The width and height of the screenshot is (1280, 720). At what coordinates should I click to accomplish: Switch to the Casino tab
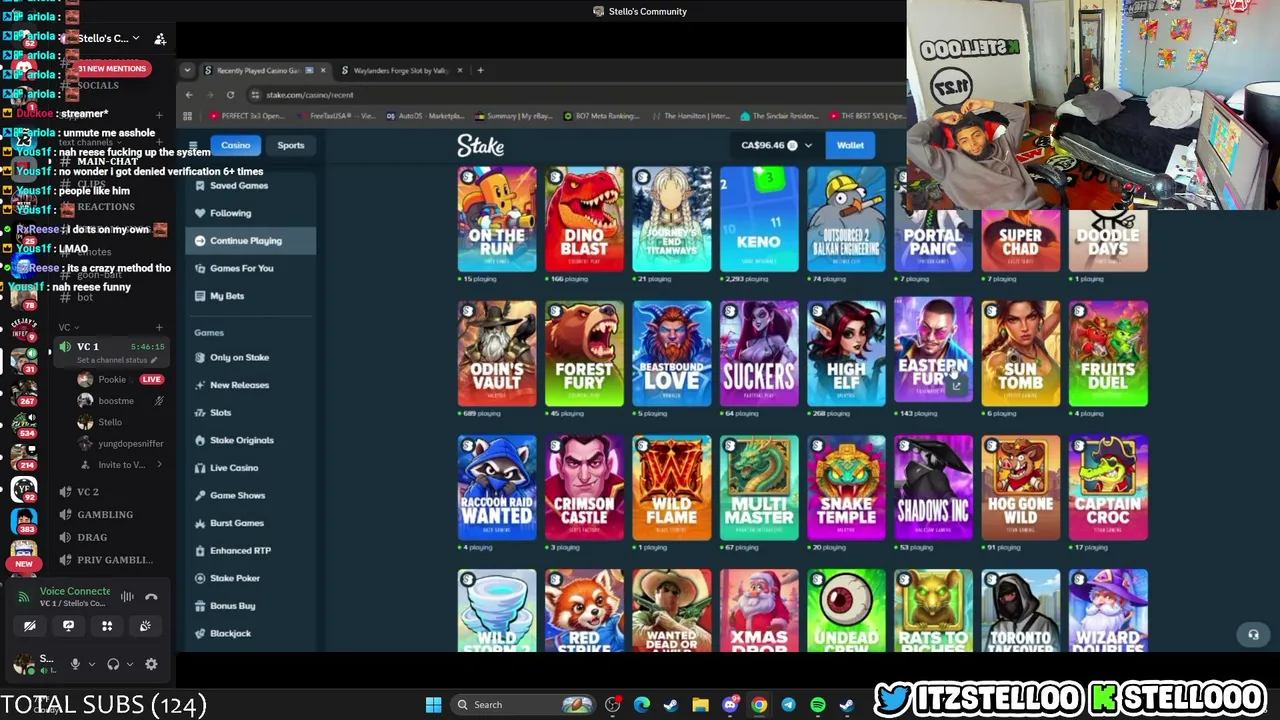point(236,145)
